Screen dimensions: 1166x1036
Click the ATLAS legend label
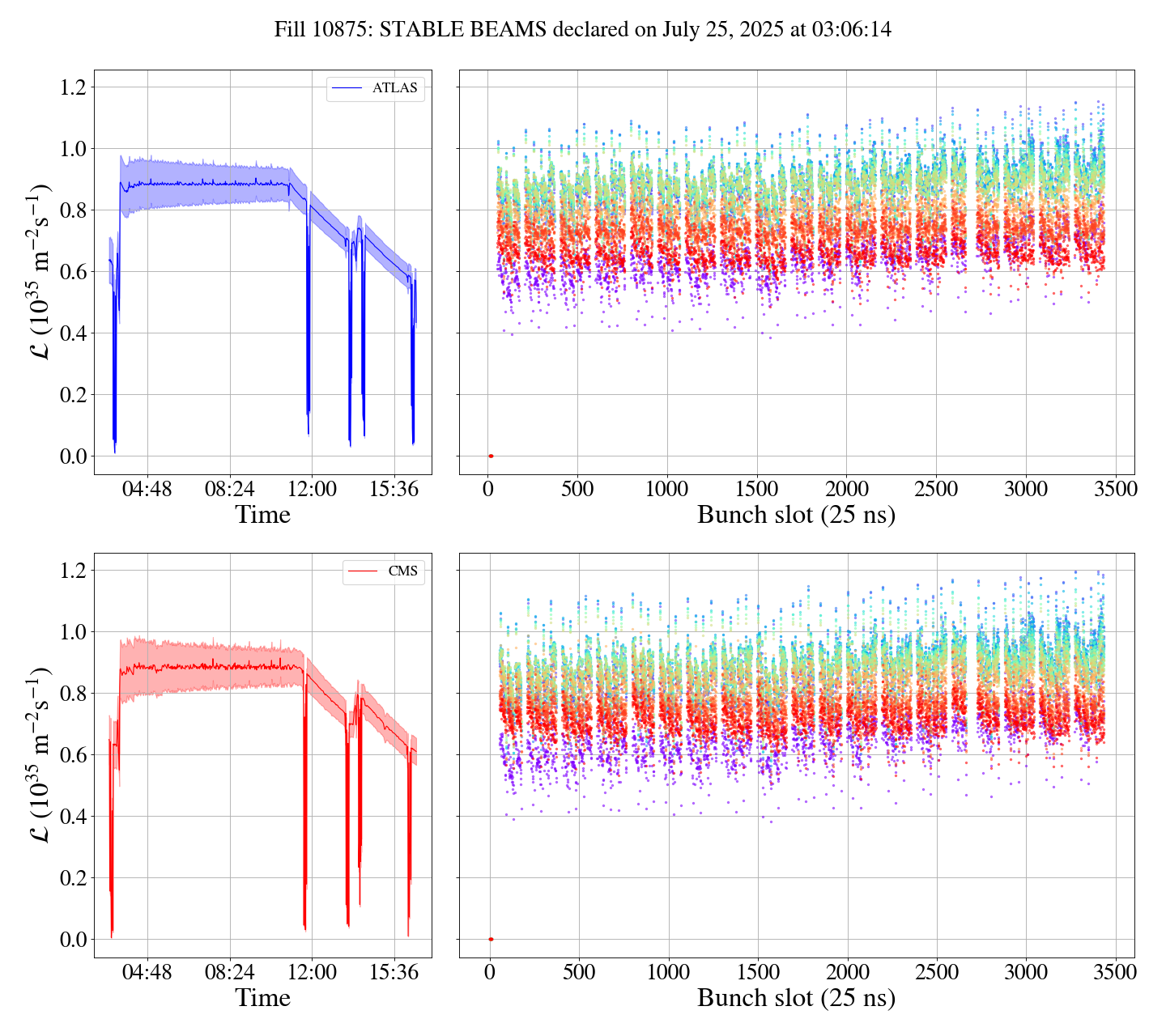[x=394, y=88]
